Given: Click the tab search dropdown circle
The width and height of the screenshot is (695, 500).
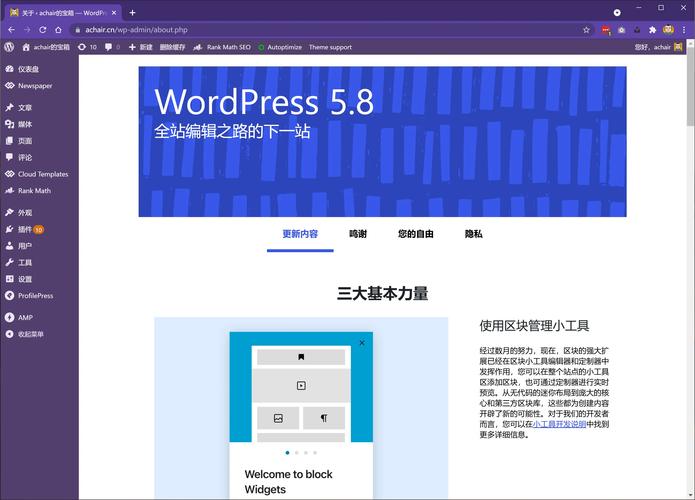Looking at the screenshot, I should (x=617, y=12).
